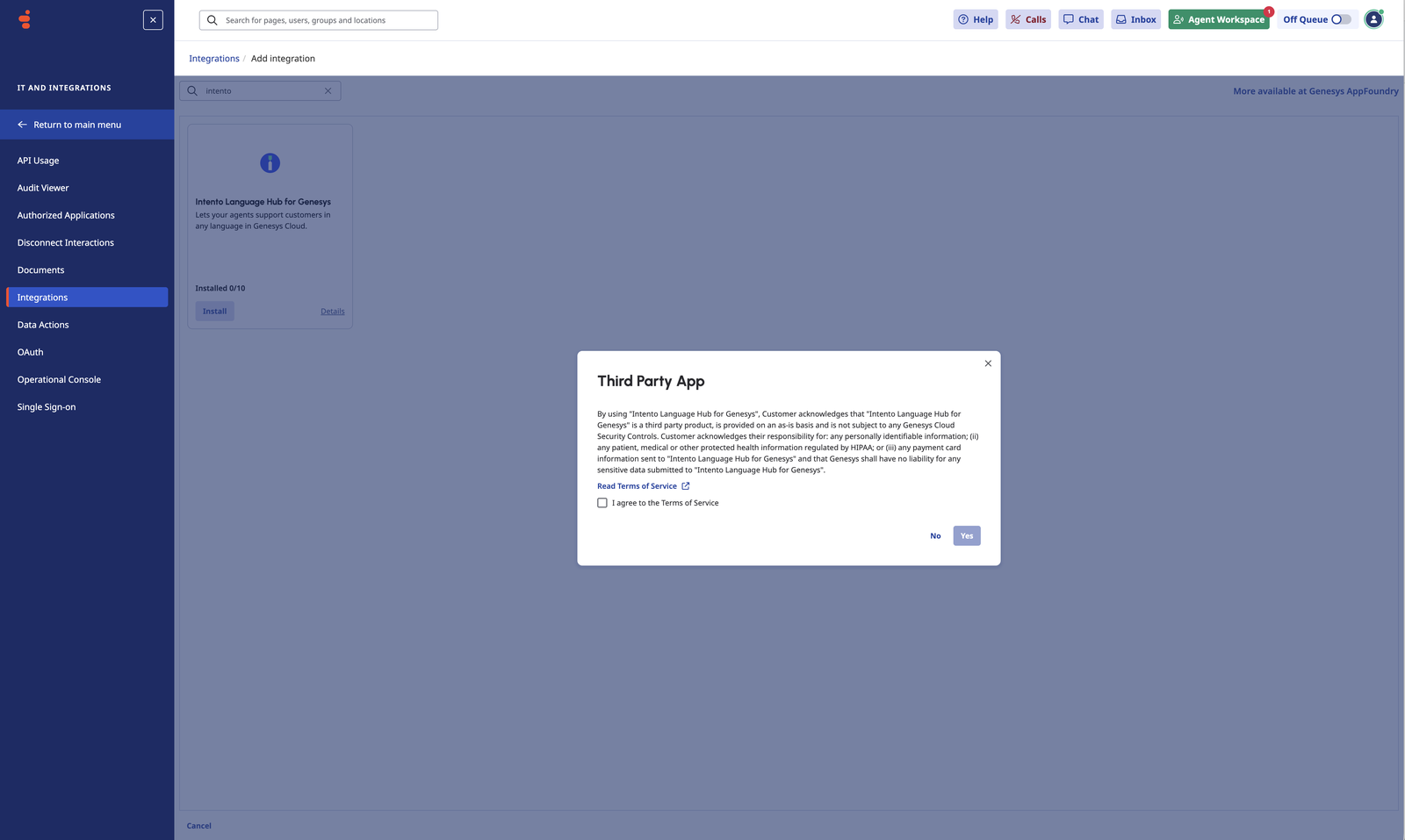1405x840 pixels.
Task: Click the Genesys logo icon
Action: click(25, 19)
